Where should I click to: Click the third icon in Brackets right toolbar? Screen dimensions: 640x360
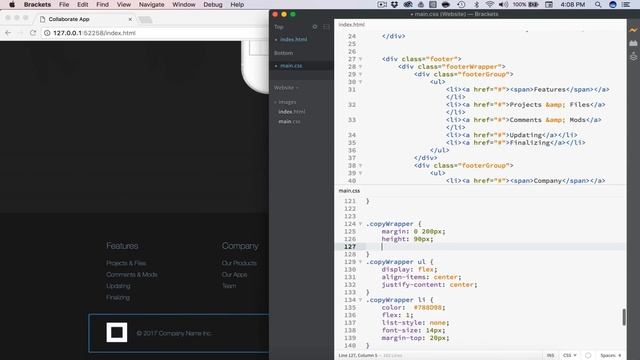633,56
